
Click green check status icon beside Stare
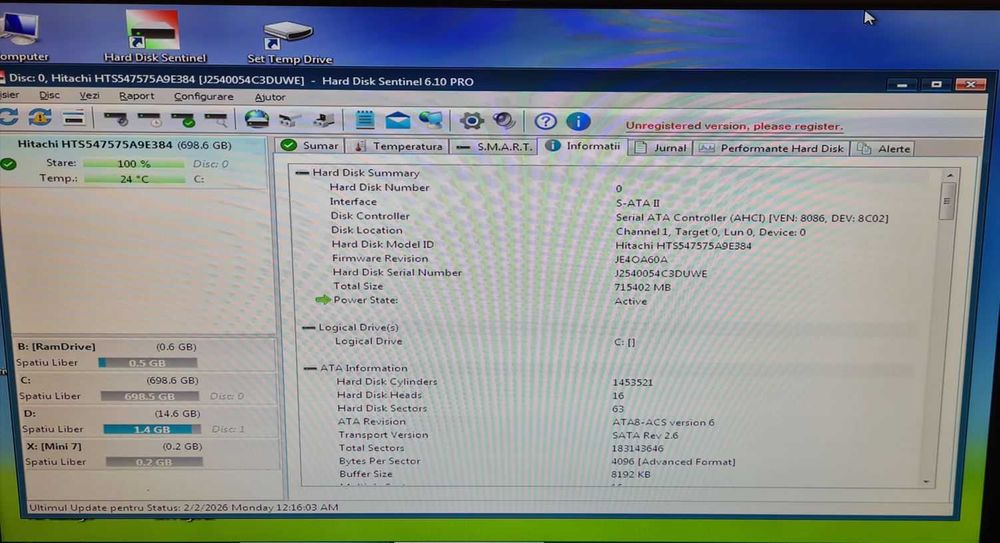click(x=8, y=165)
